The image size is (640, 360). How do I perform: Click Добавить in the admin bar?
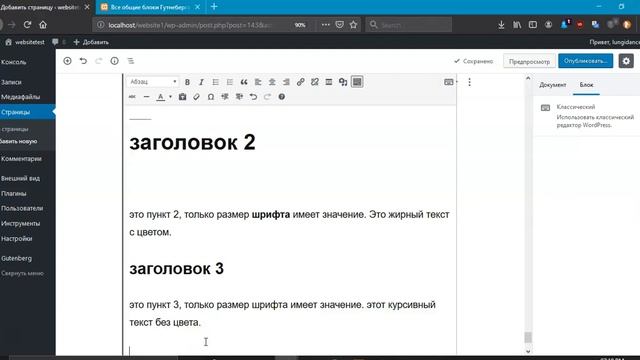coord(91,42)
